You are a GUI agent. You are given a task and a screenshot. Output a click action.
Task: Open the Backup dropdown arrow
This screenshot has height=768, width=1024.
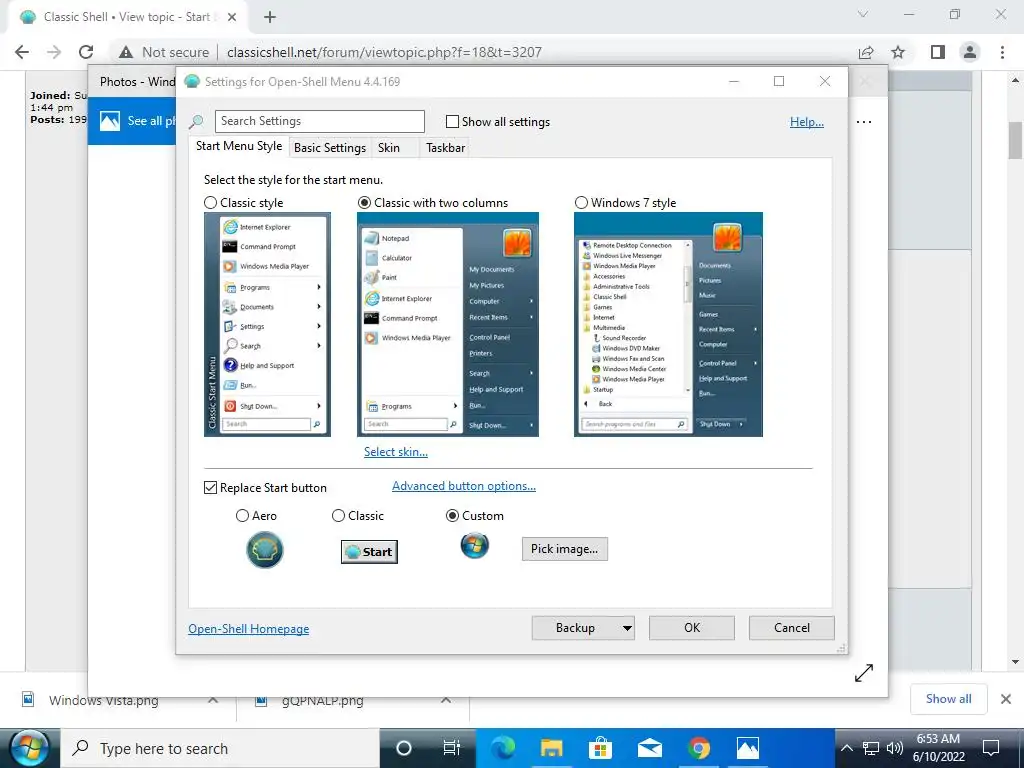(627, 628)
